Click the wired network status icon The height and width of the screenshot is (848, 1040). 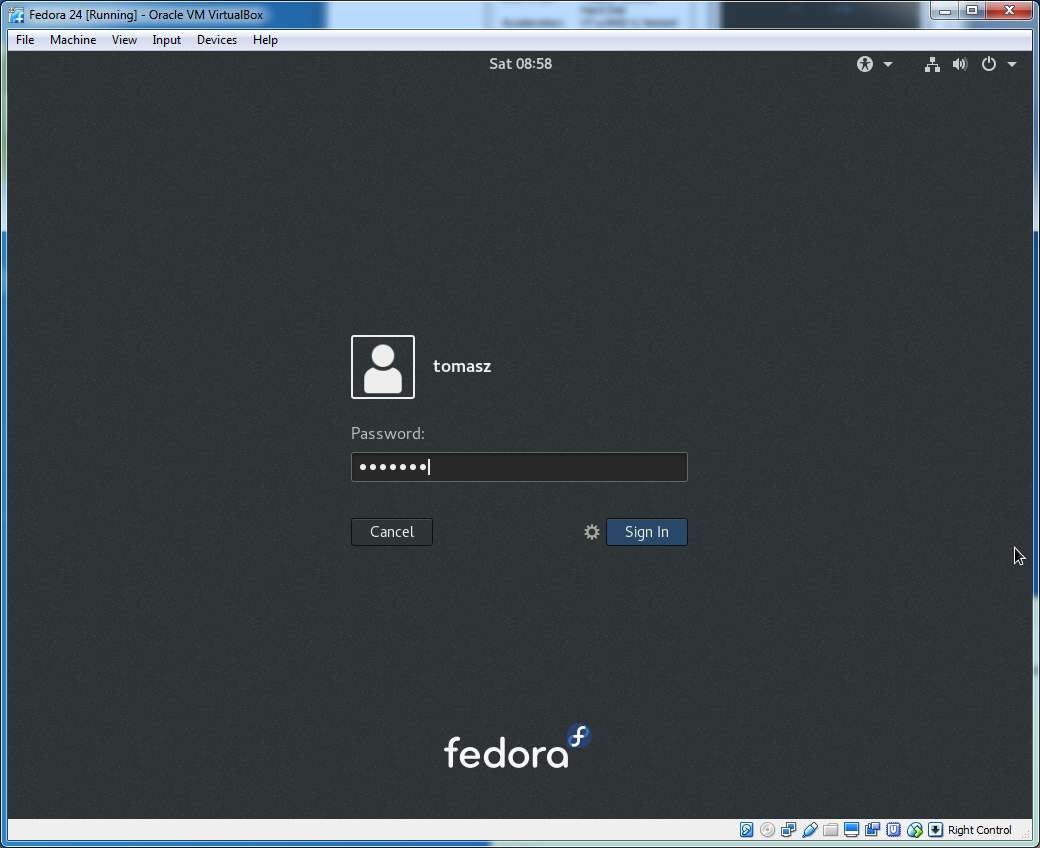click(x=932, y=64)
